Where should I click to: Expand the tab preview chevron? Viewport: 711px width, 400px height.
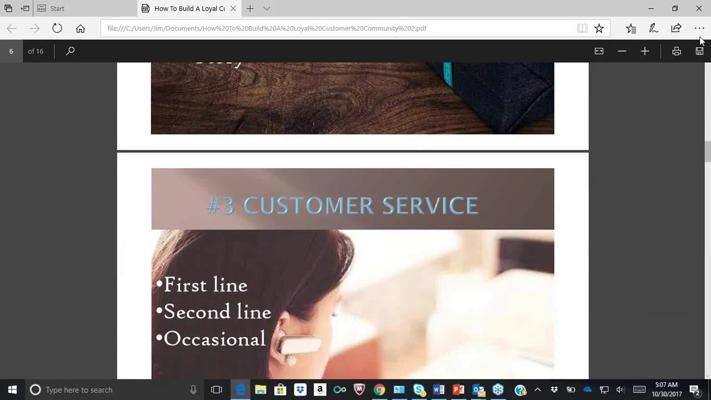pos(267,8)
